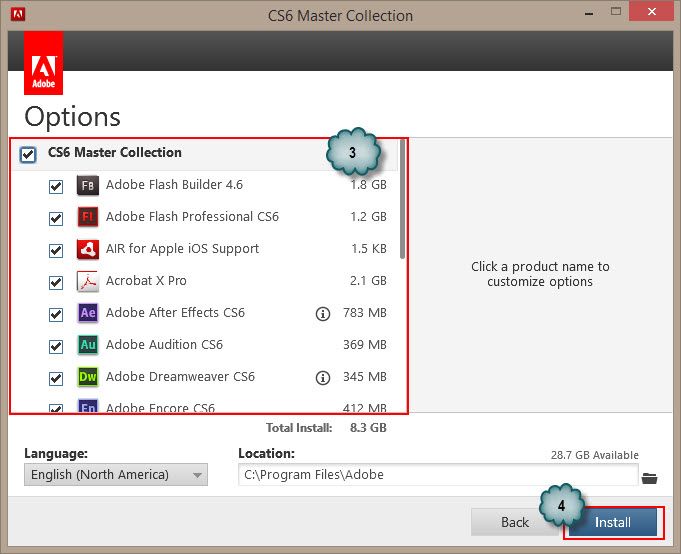681x554 pixels.
Task: Uncheck the CS6 Master Collection checkbox
Action: [x=28, y=154]
